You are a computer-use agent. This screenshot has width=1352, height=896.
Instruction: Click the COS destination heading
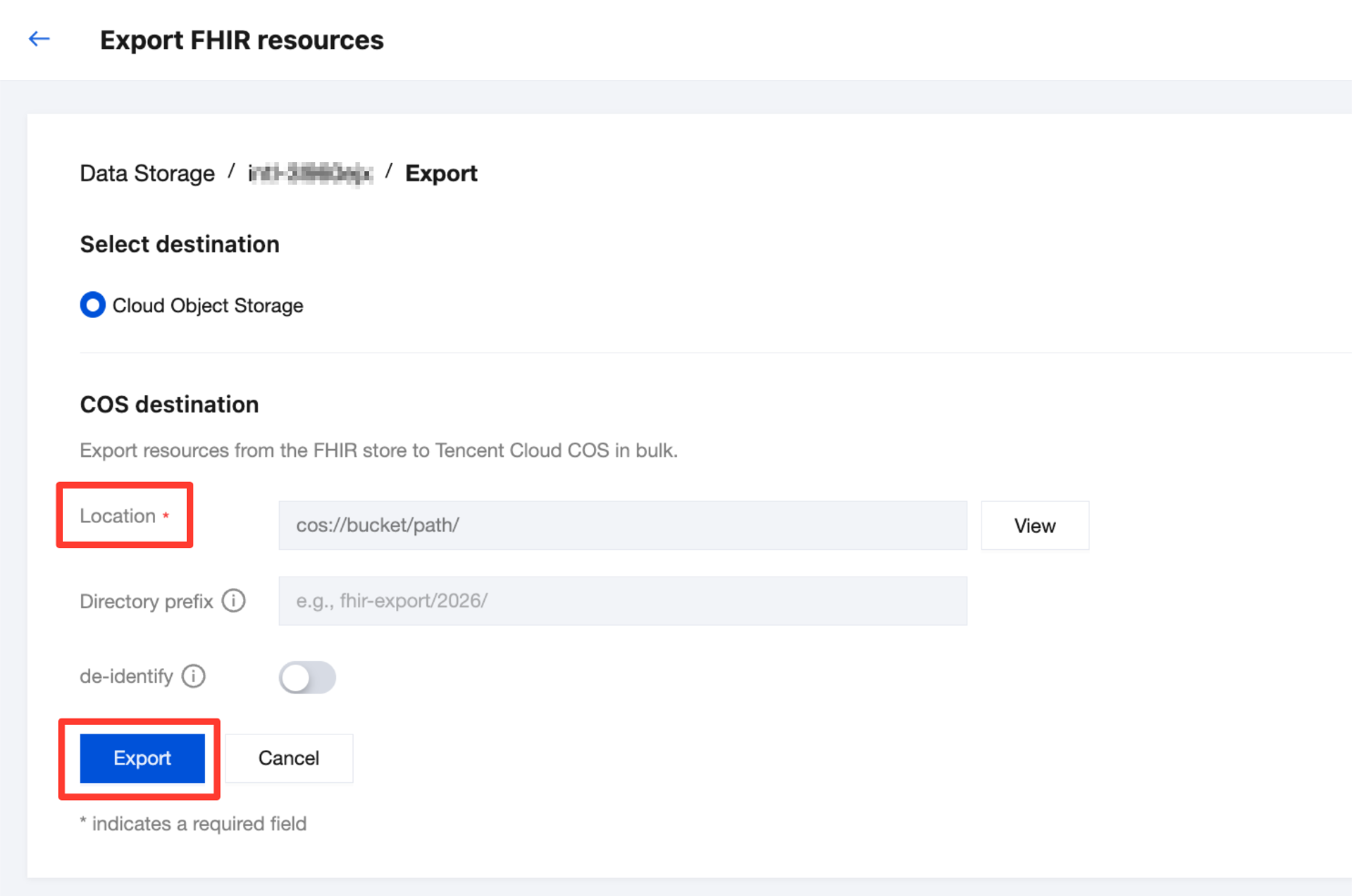point(169,404)
